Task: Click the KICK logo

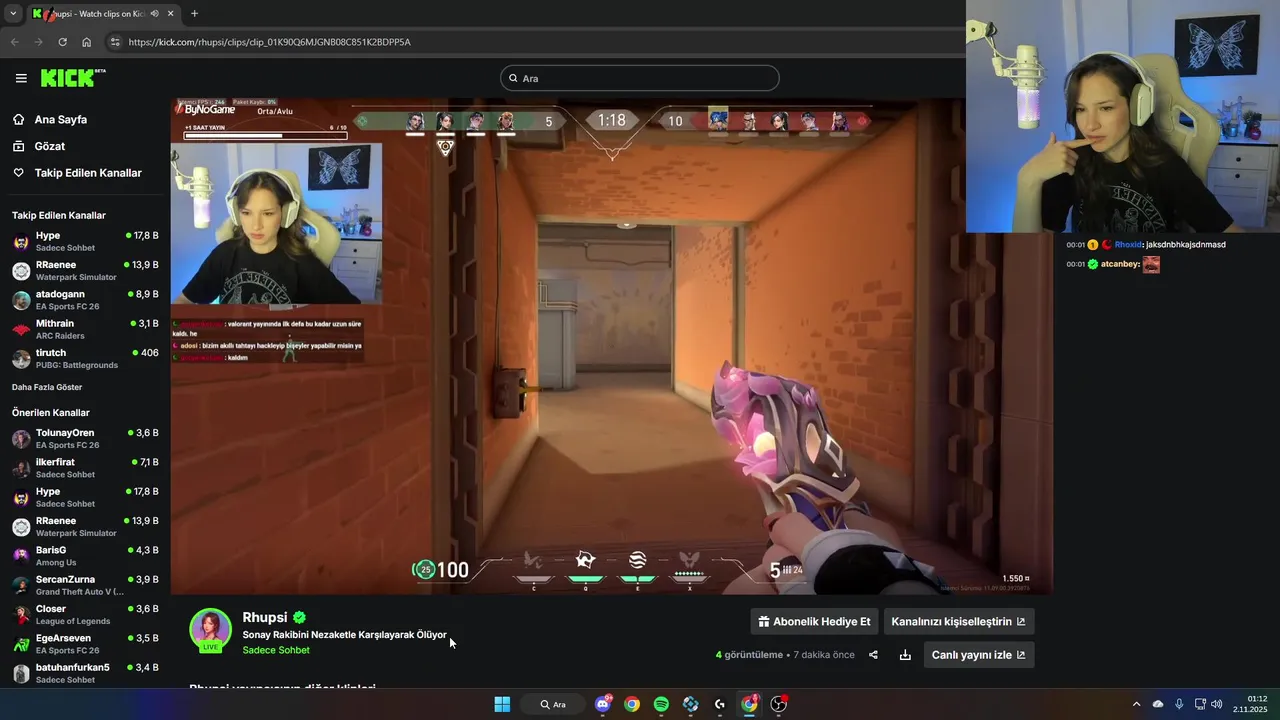Action: [x=72, y=78]
